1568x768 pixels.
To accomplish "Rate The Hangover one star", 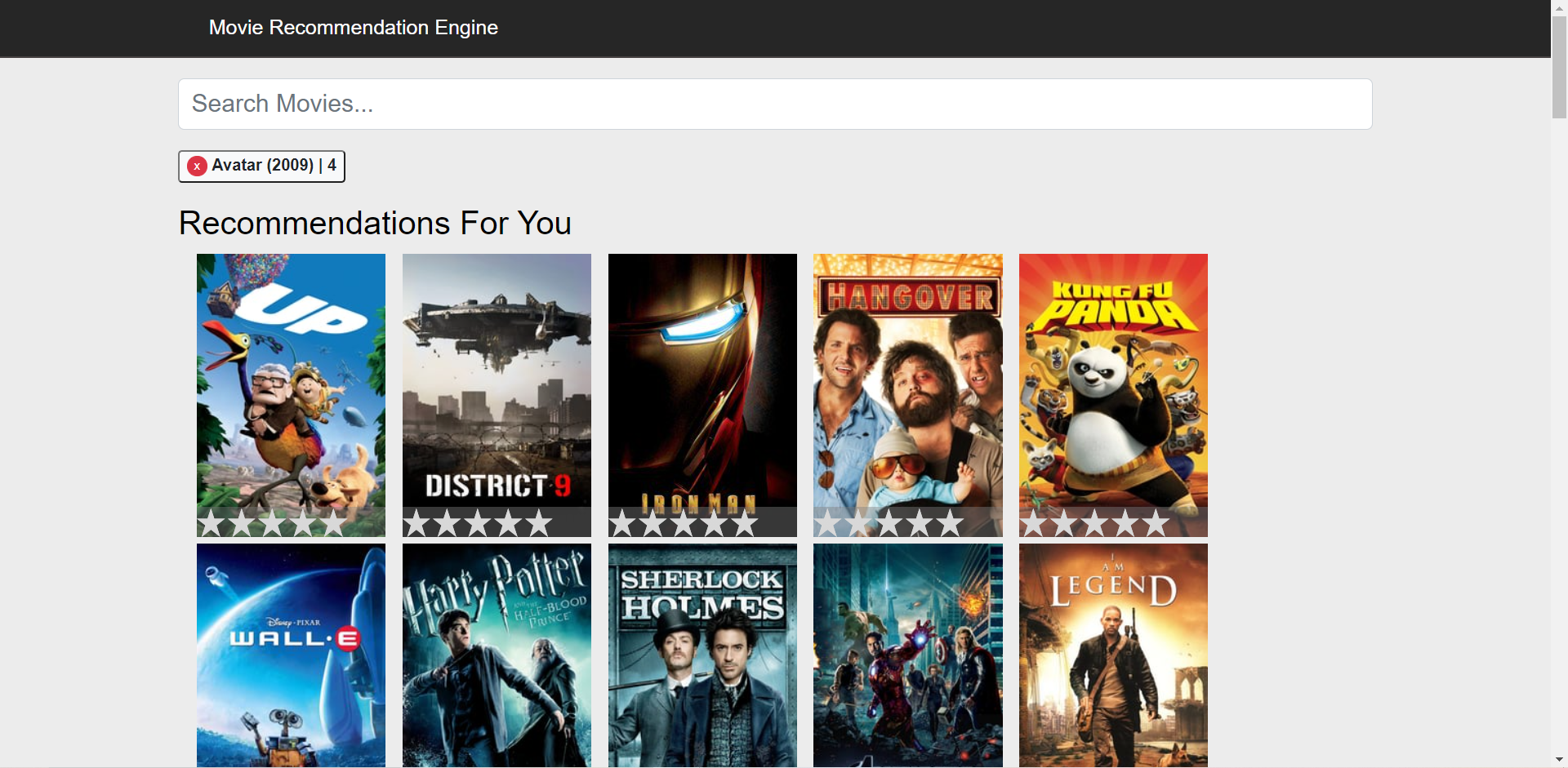I will pos(828,522).
